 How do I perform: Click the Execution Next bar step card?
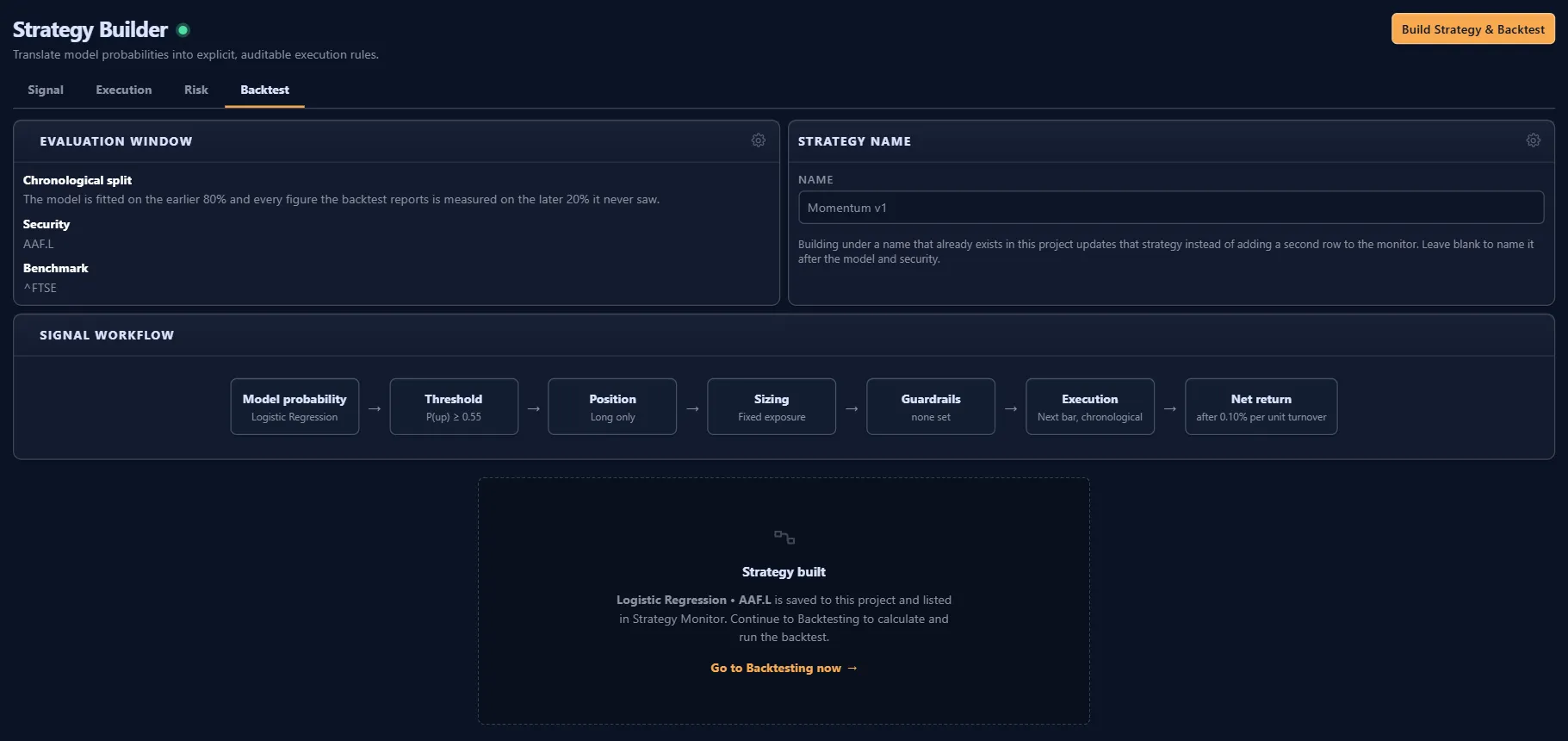click(1090, 407)
